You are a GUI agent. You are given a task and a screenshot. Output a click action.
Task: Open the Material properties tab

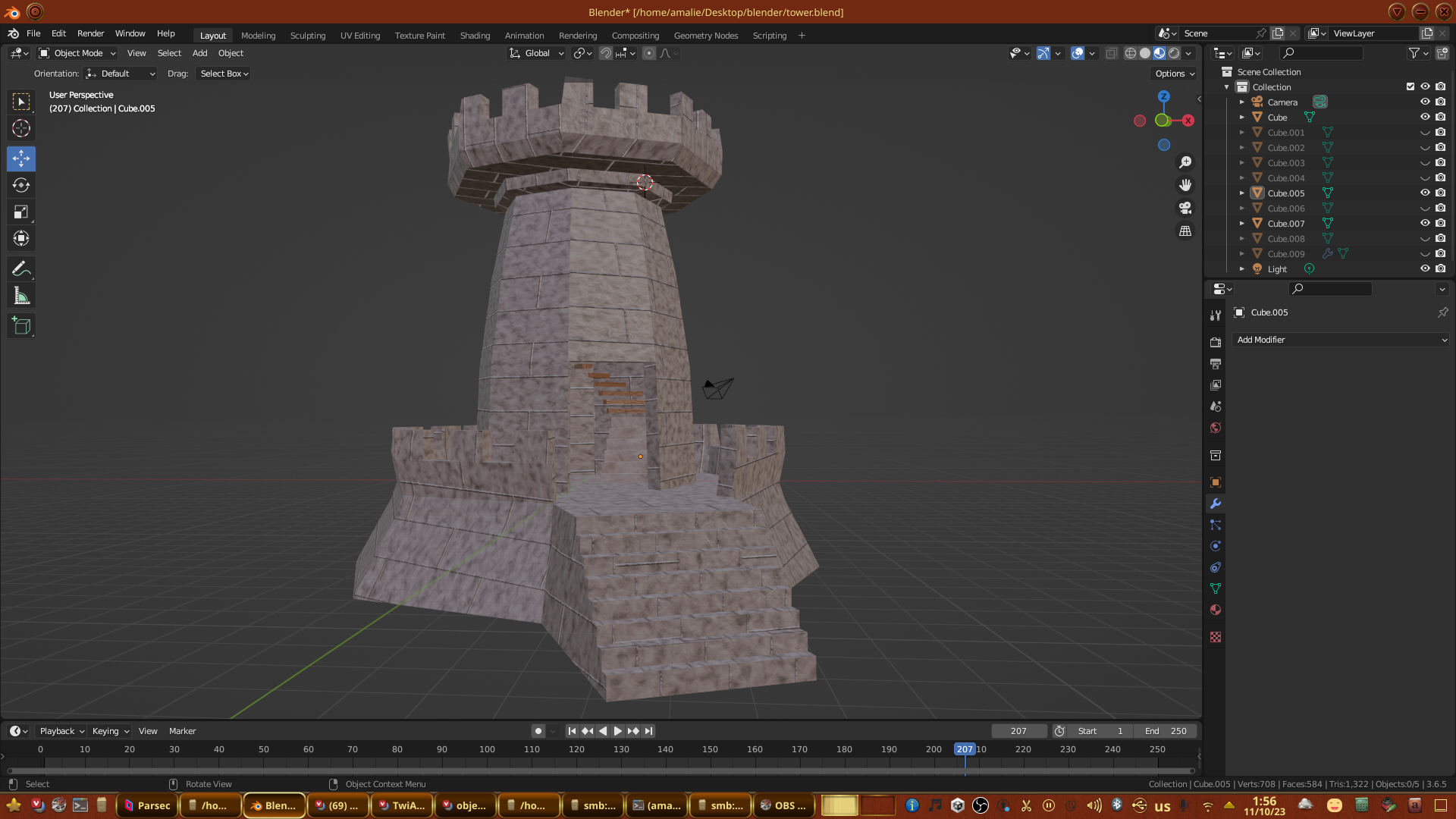click(1216, 610)
